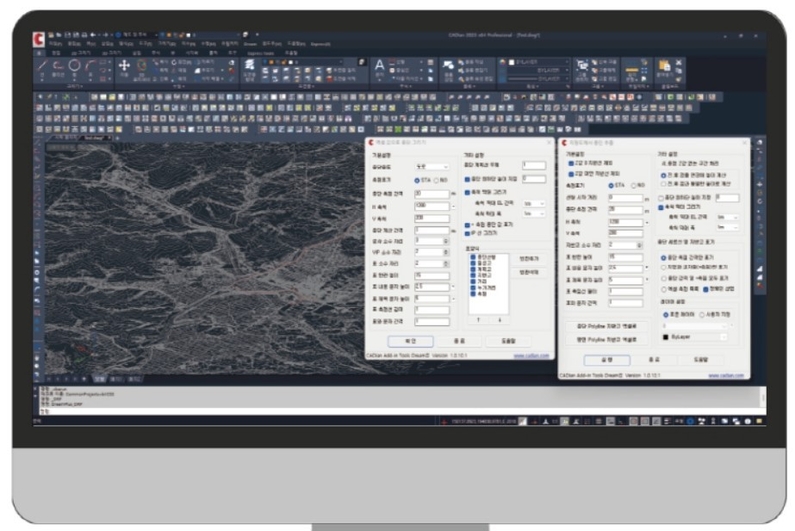This screenshot has height=531, width=795.
Task: Click the plus button to add a drawing tab
Action: (118, 138)
